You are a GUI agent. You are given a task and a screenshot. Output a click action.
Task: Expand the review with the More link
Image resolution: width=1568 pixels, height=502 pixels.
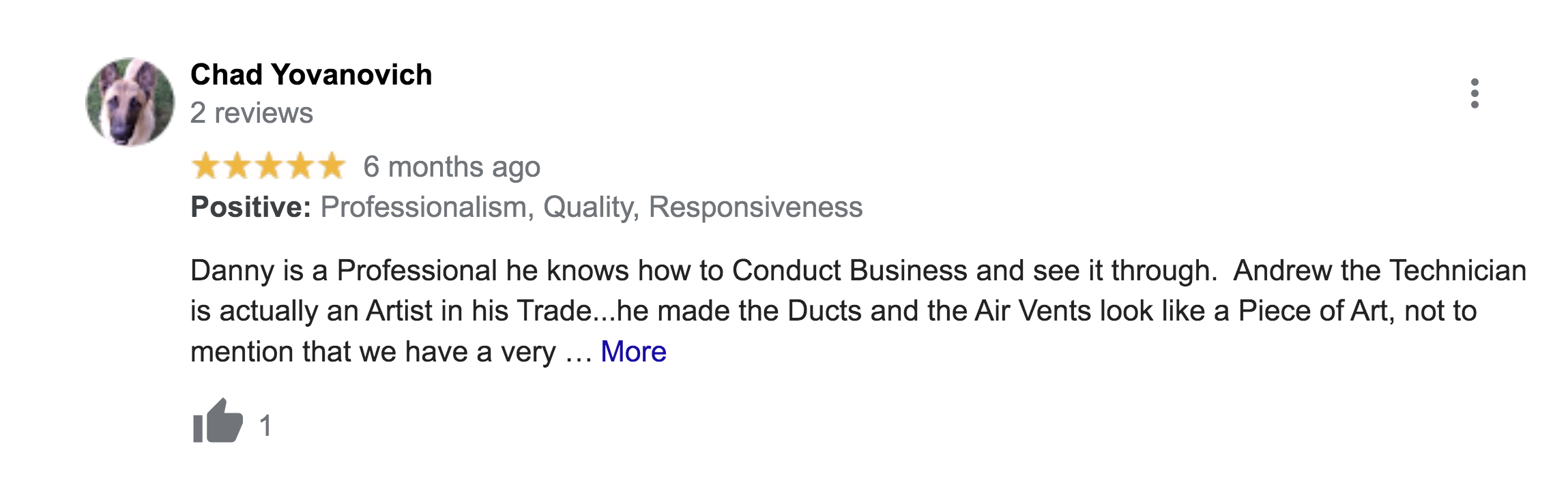click(x=633, y=352)
